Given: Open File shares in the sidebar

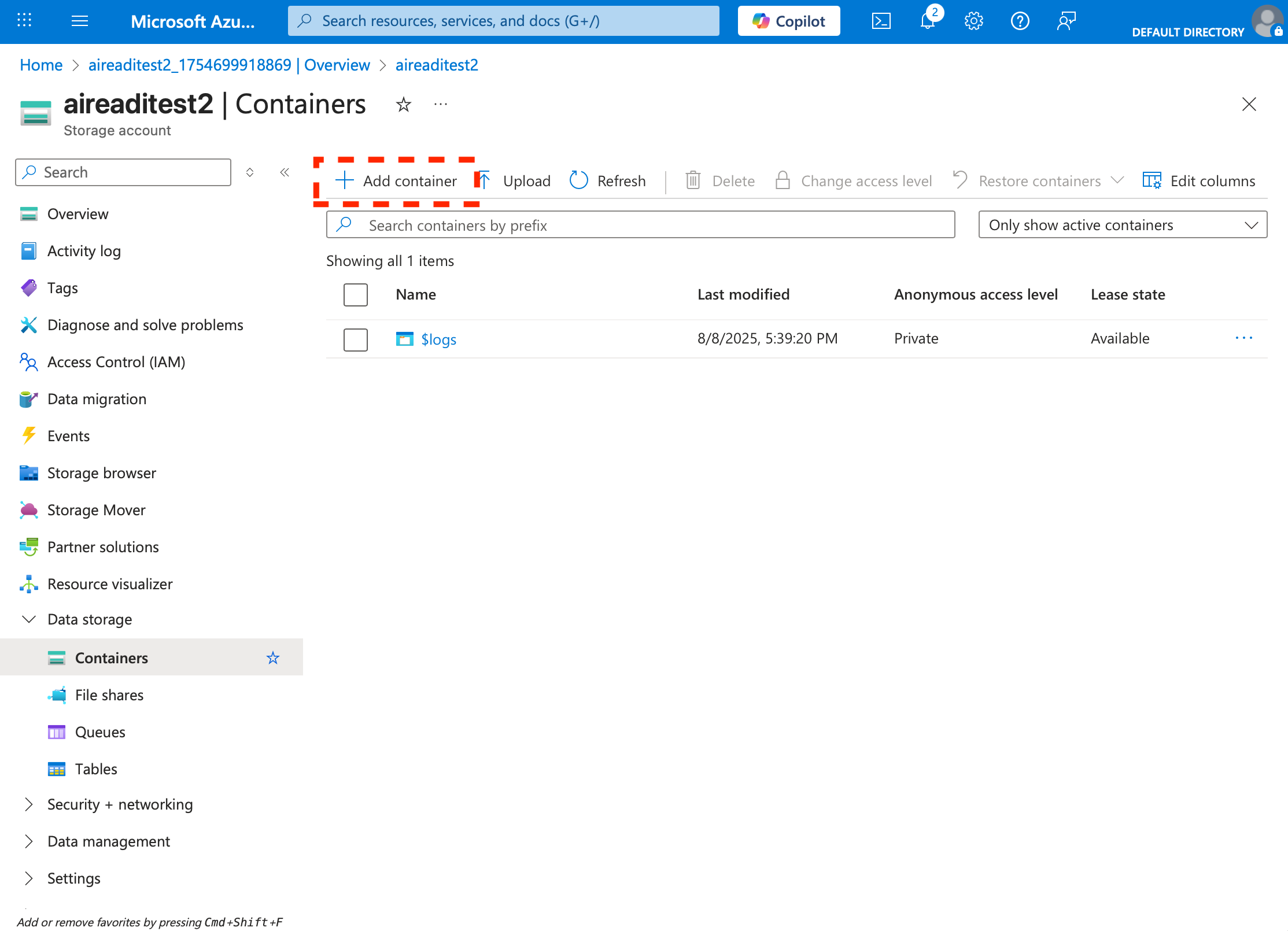Looking at the screenshot, I should click(x=109, y=694).
